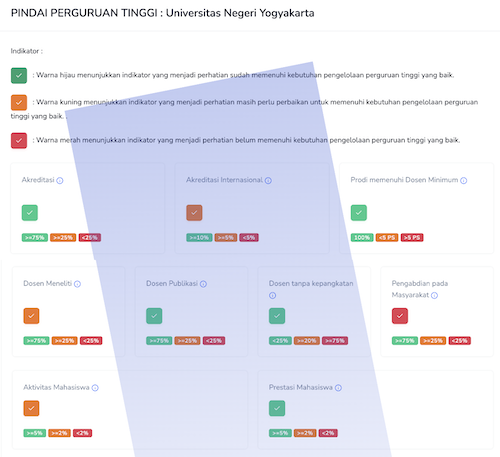Click red checkbox in Pengabdian pada Masyarakat card

[400, 316]
